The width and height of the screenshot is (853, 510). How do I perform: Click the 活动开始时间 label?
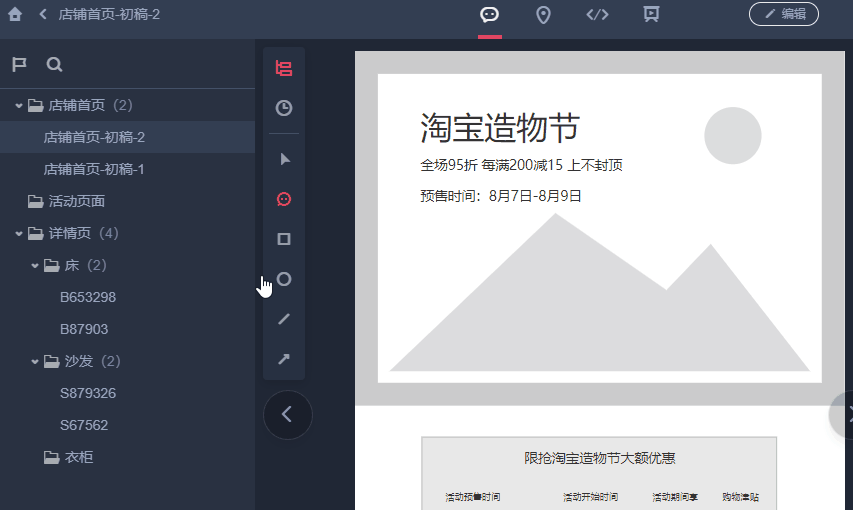590,497
